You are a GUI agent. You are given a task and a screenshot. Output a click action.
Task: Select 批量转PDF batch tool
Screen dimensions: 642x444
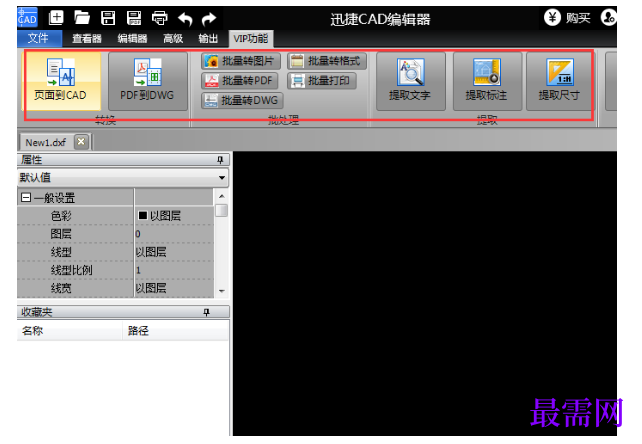coord(240,81)
